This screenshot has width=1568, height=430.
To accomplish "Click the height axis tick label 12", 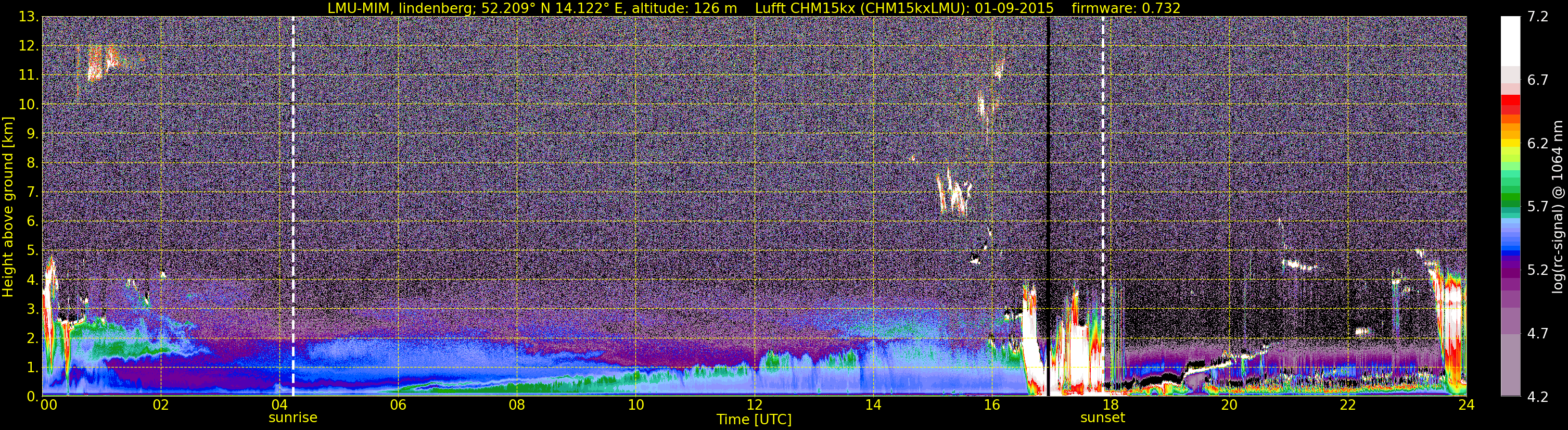I will tap(28, 46).
